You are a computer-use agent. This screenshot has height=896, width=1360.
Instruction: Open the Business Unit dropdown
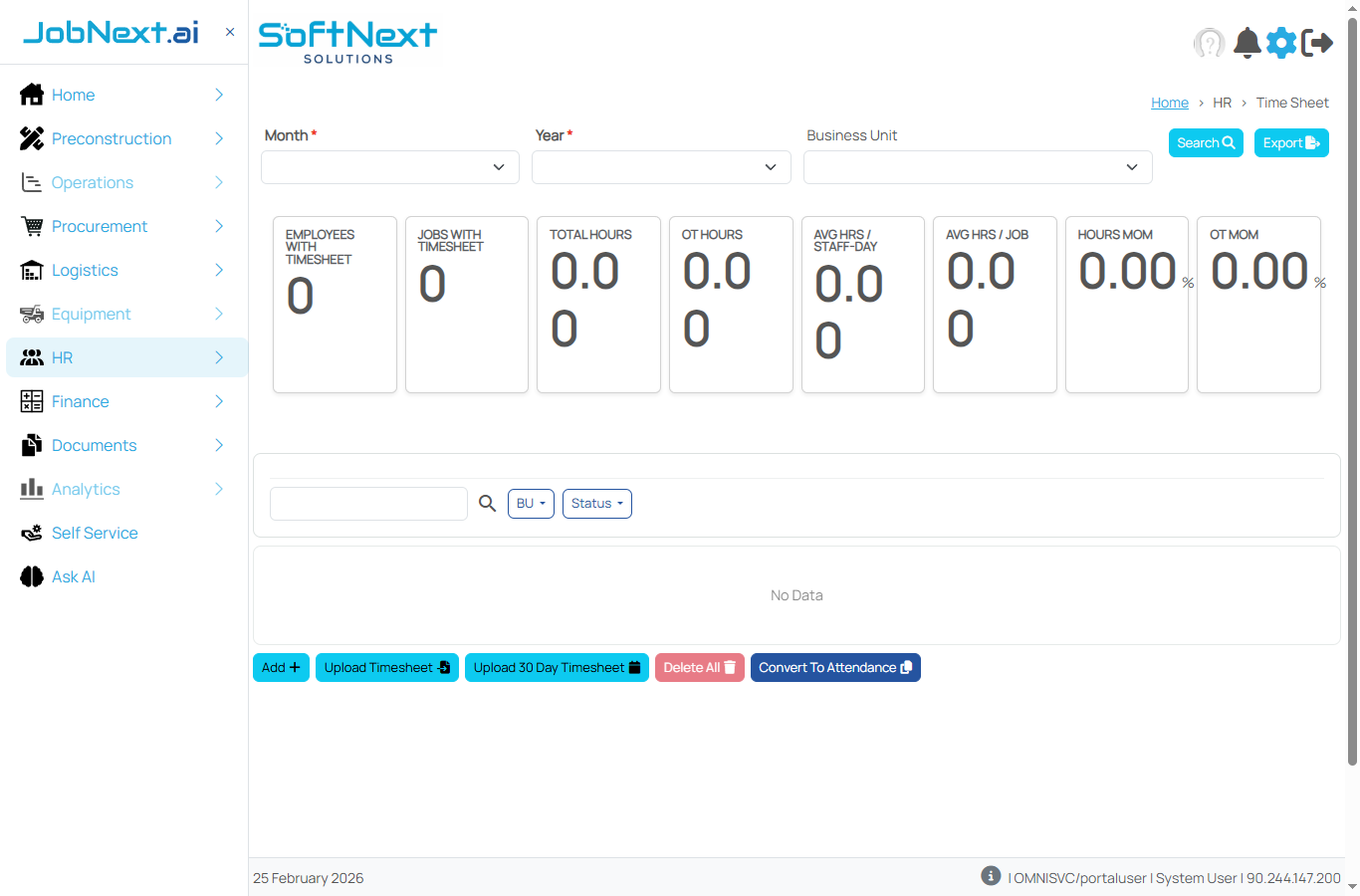click(x=977, y=166)
